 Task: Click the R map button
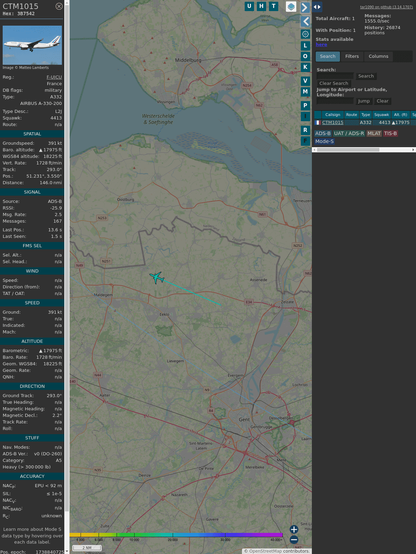click(305, 130)
